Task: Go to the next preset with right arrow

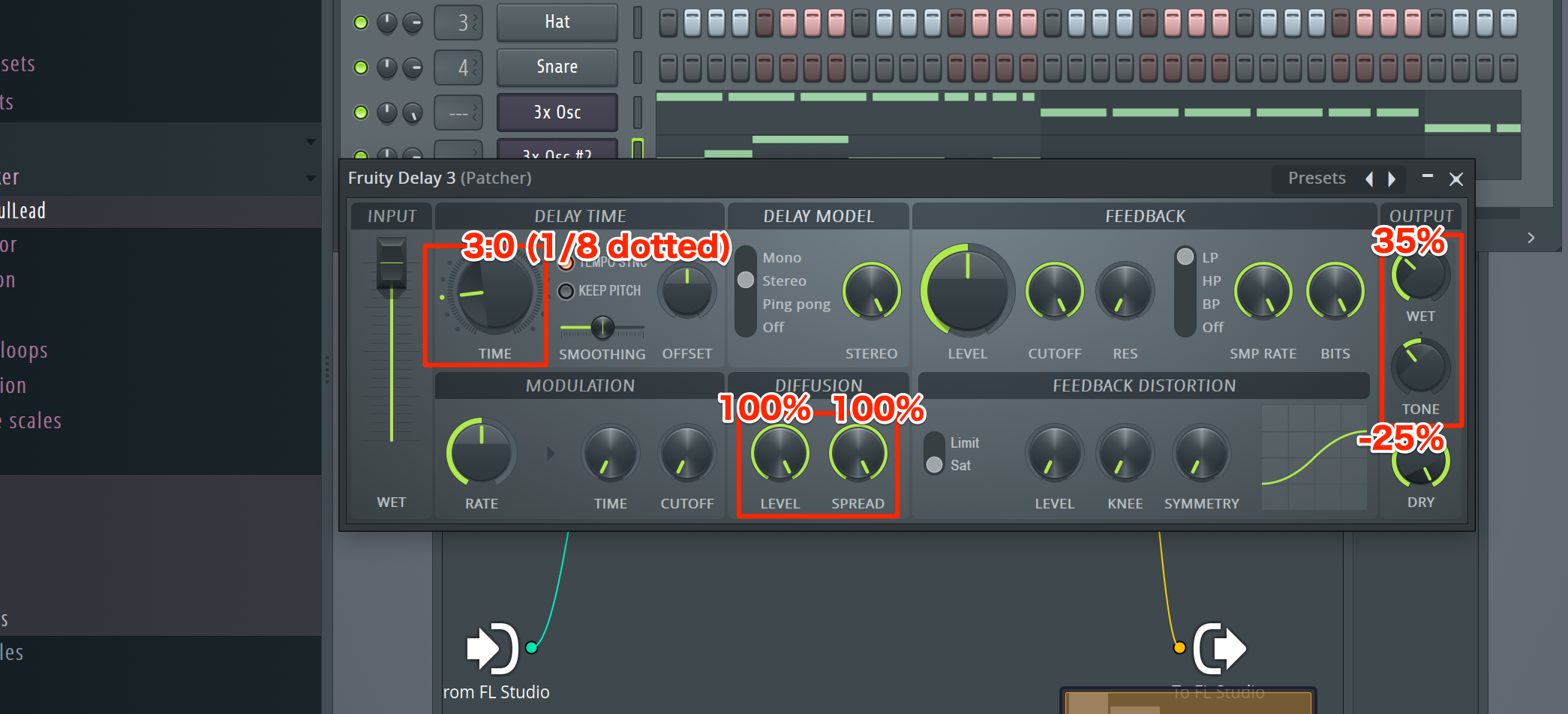Action: coord(1392,178)
